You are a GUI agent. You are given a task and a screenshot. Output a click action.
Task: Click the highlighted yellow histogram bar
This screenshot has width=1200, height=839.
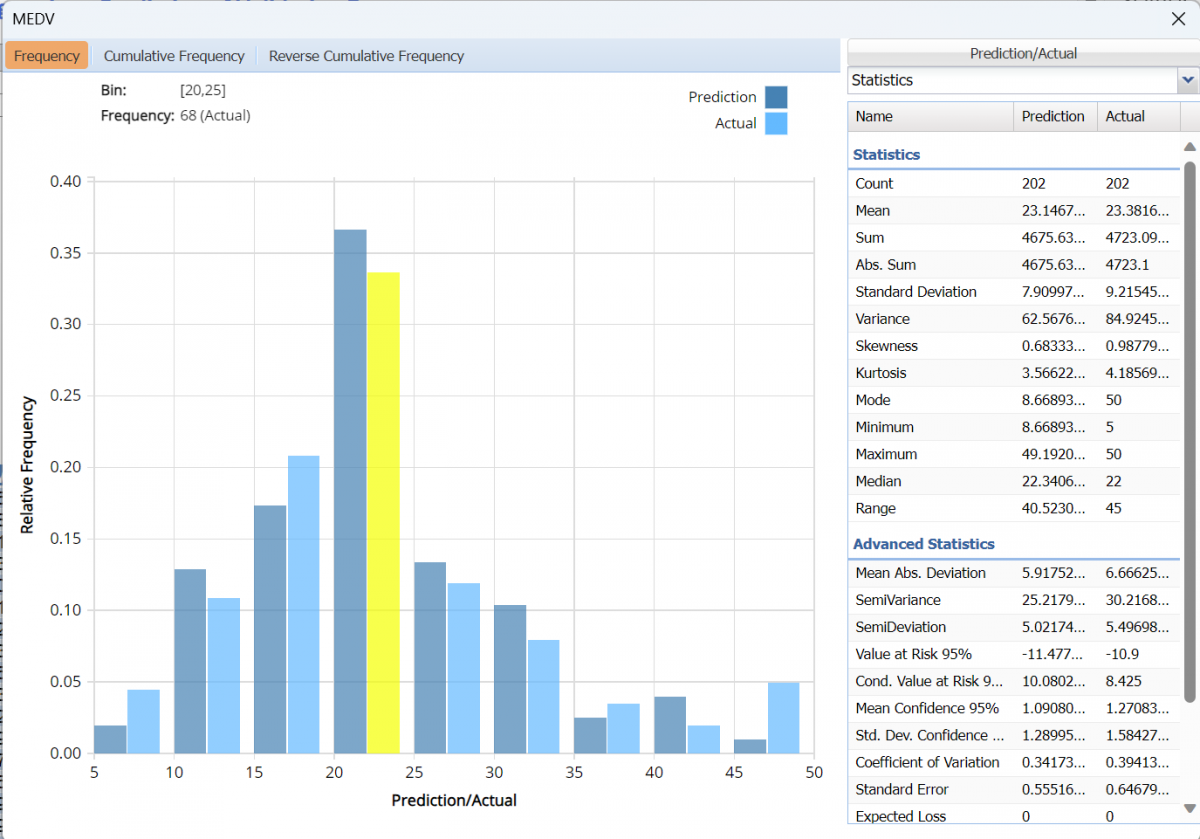click(383, 512)
